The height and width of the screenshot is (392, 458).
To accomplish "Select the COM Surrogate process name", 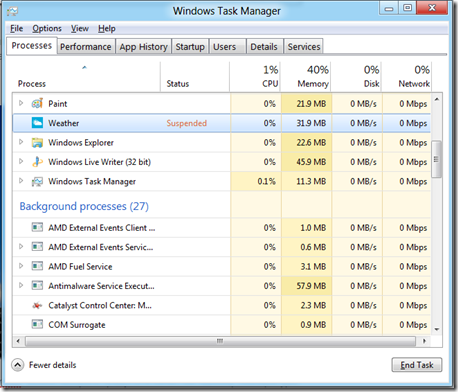I will click(x=77, y=325).
